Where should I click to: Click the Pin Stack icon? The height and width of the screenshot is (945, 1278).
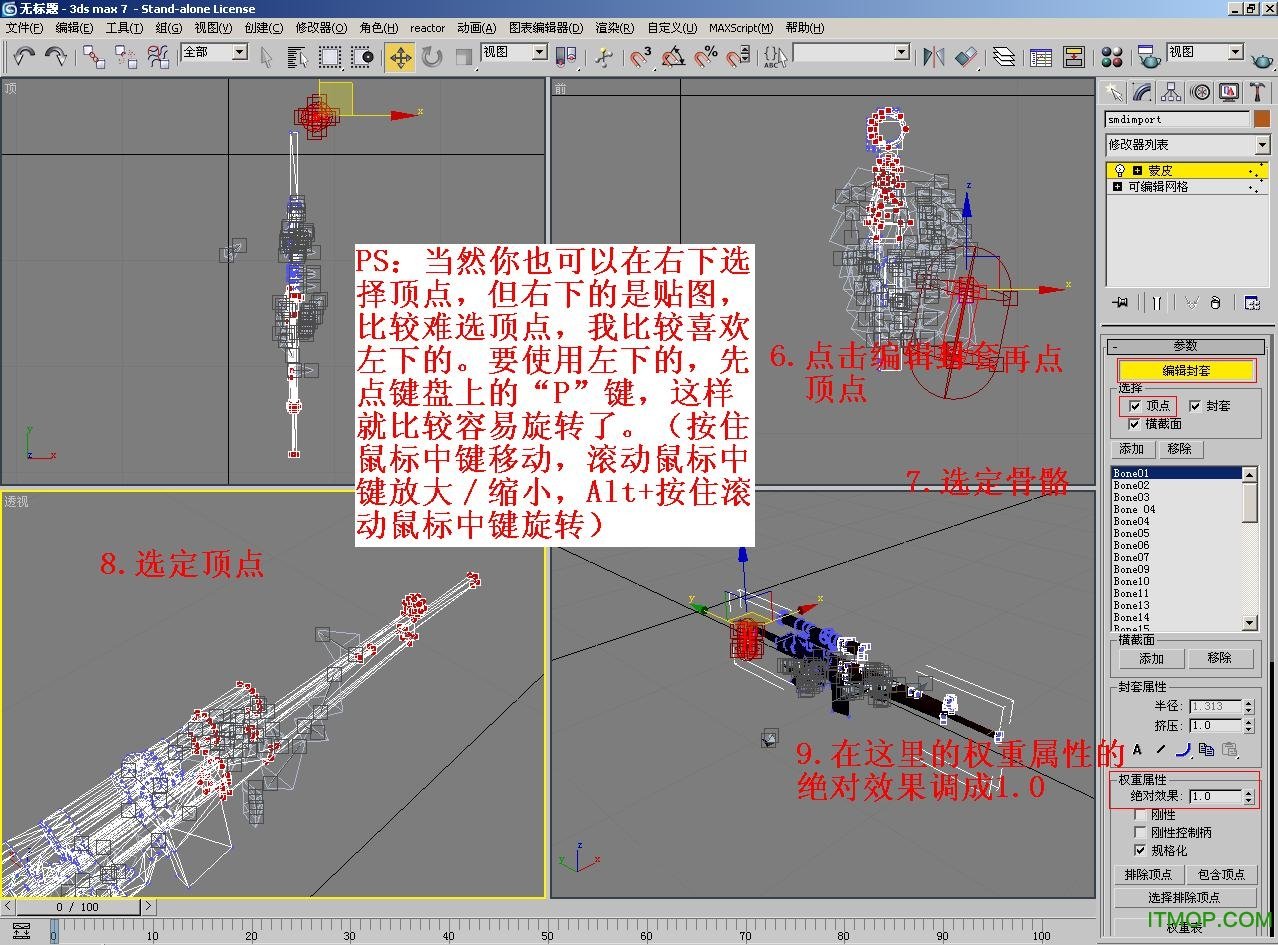[1120, 302]
